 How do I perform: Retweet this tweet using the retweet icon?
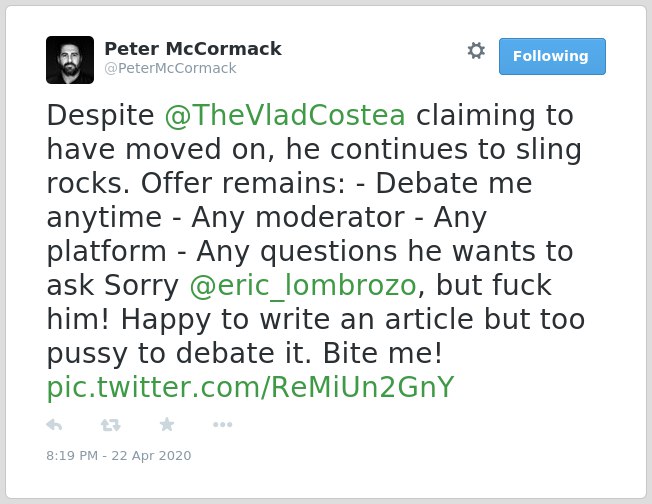[x=111, y=425]
